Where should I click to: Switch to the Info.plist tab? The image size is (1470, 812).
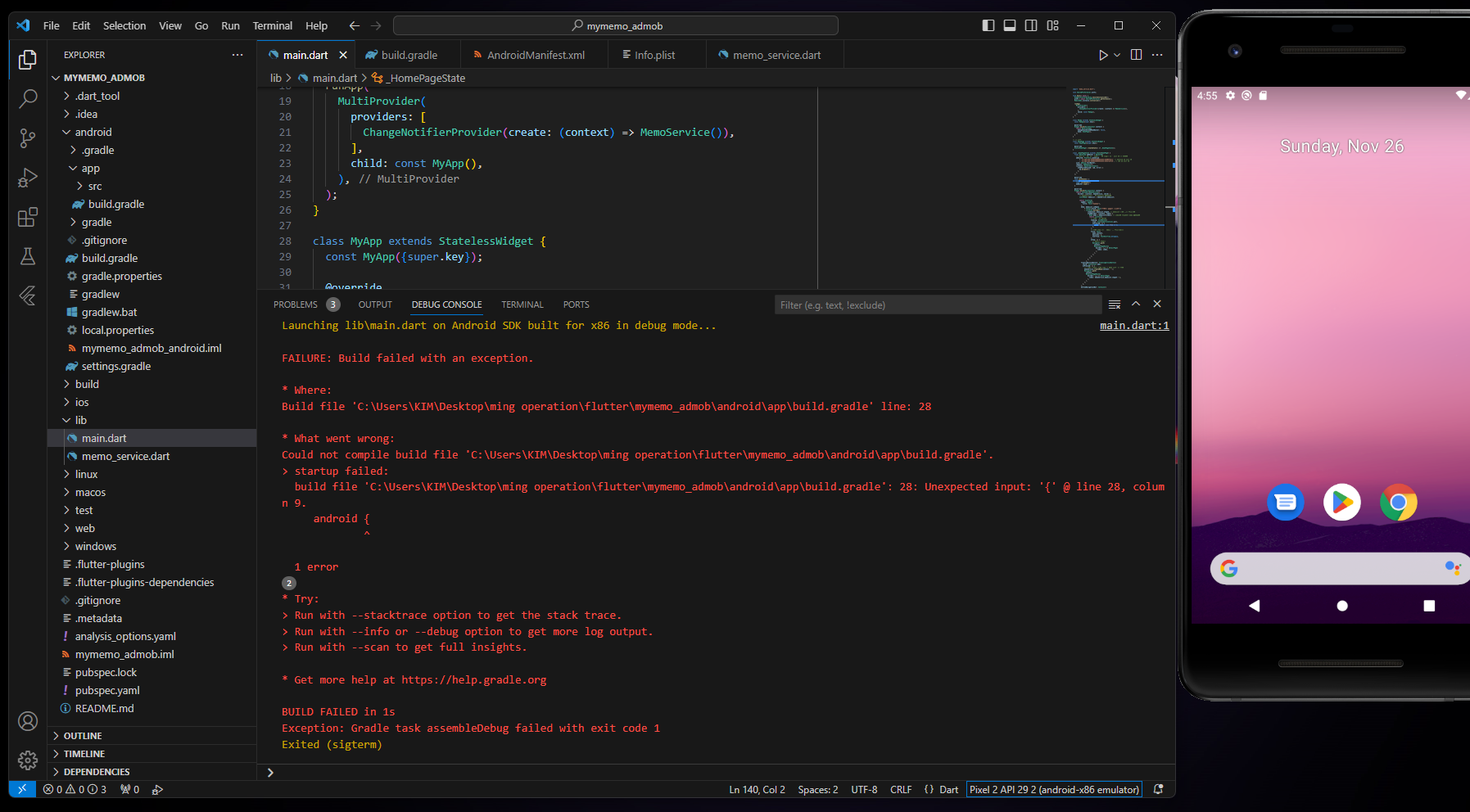(x=654, y=55)
